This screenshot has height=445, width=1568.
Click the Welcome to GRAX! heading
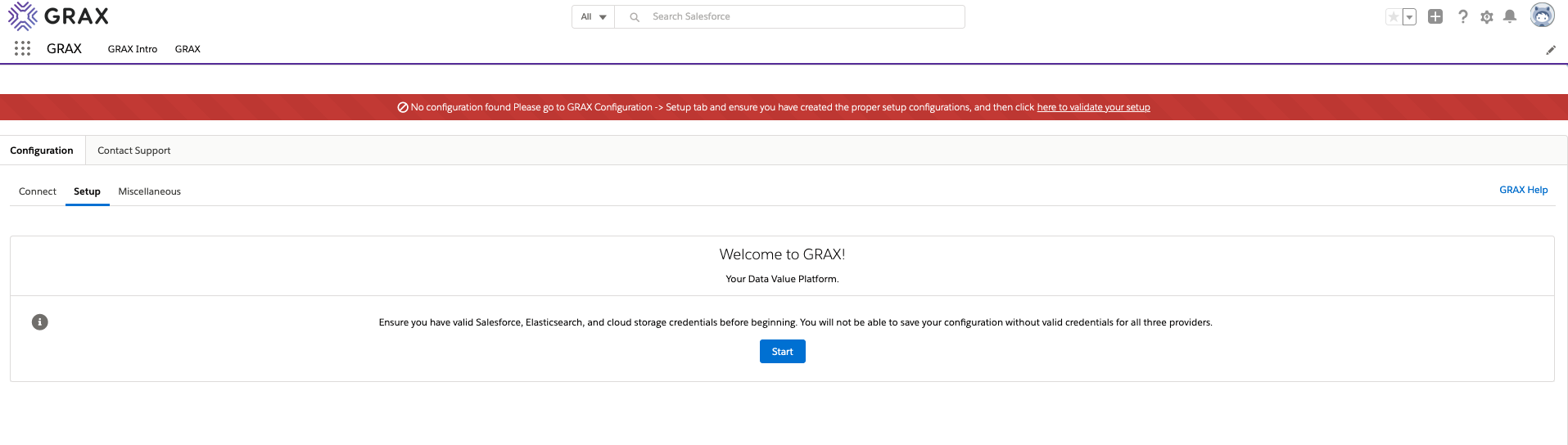pos(782,254)
